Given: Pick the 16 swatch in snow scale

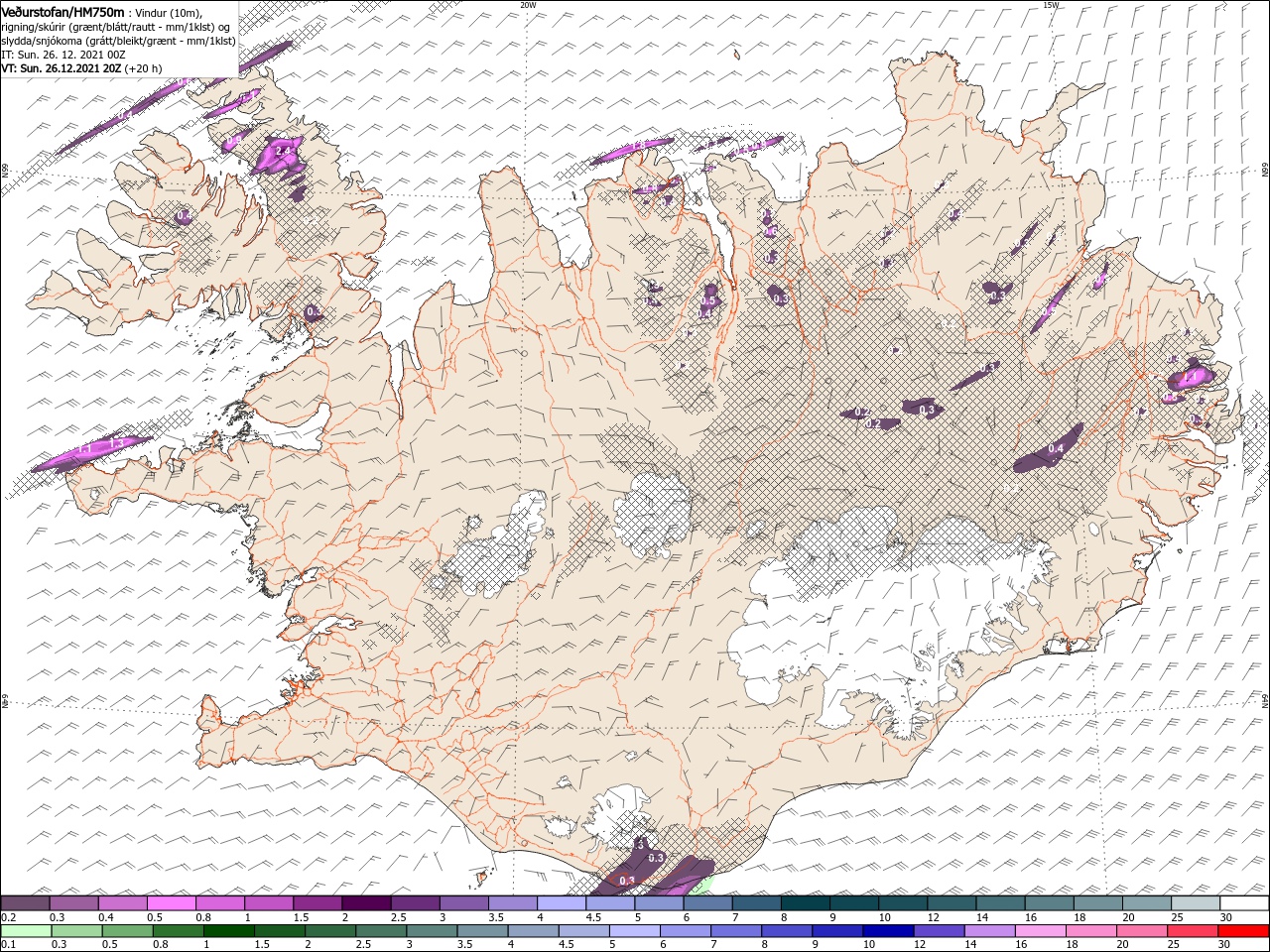Looking at the screenshot, I should [x=1048, y=903].
